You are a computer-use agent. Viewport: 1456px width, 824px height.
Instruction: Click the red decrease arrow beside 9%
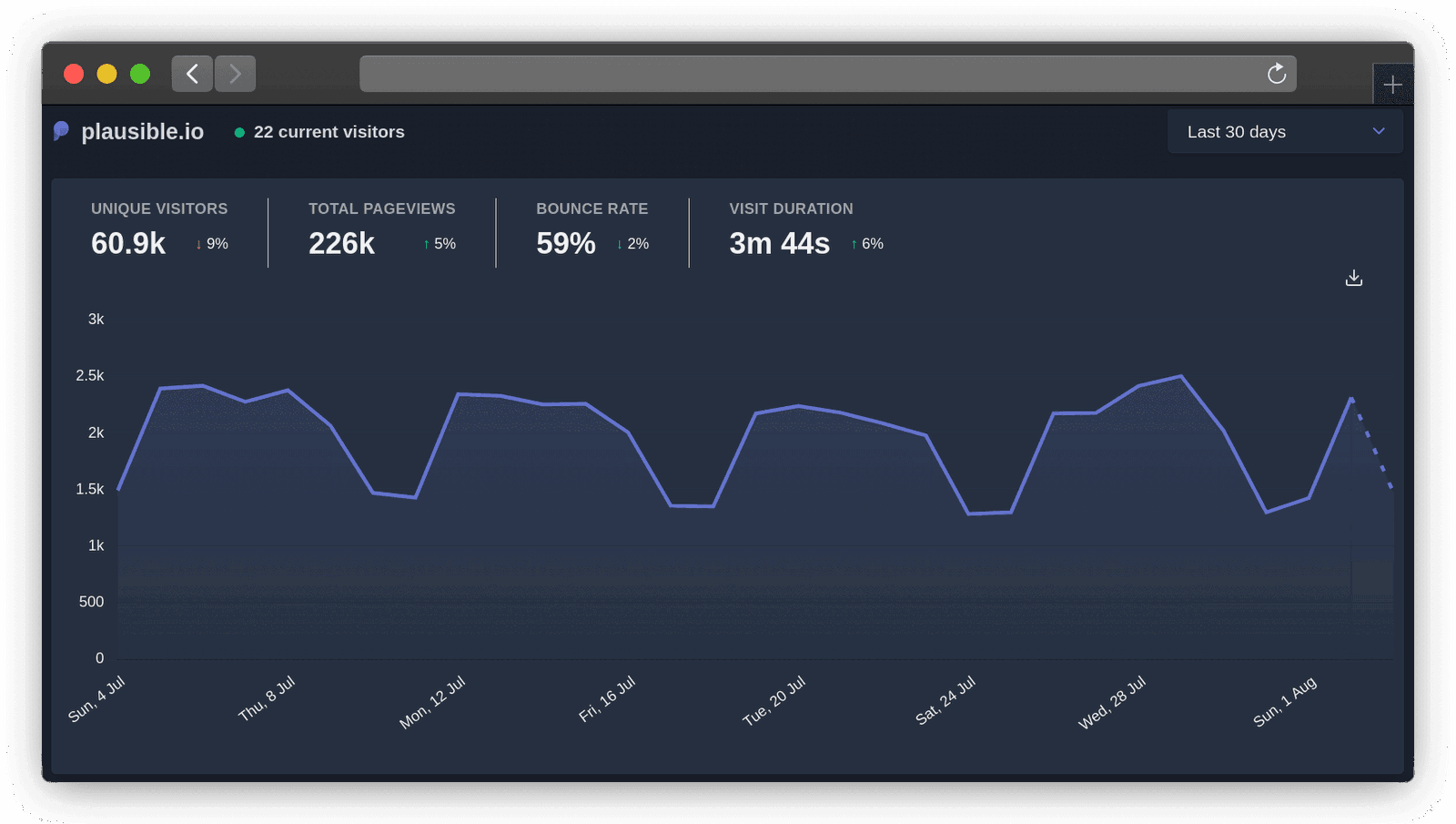pyautogui.click(x=198, y=244)
